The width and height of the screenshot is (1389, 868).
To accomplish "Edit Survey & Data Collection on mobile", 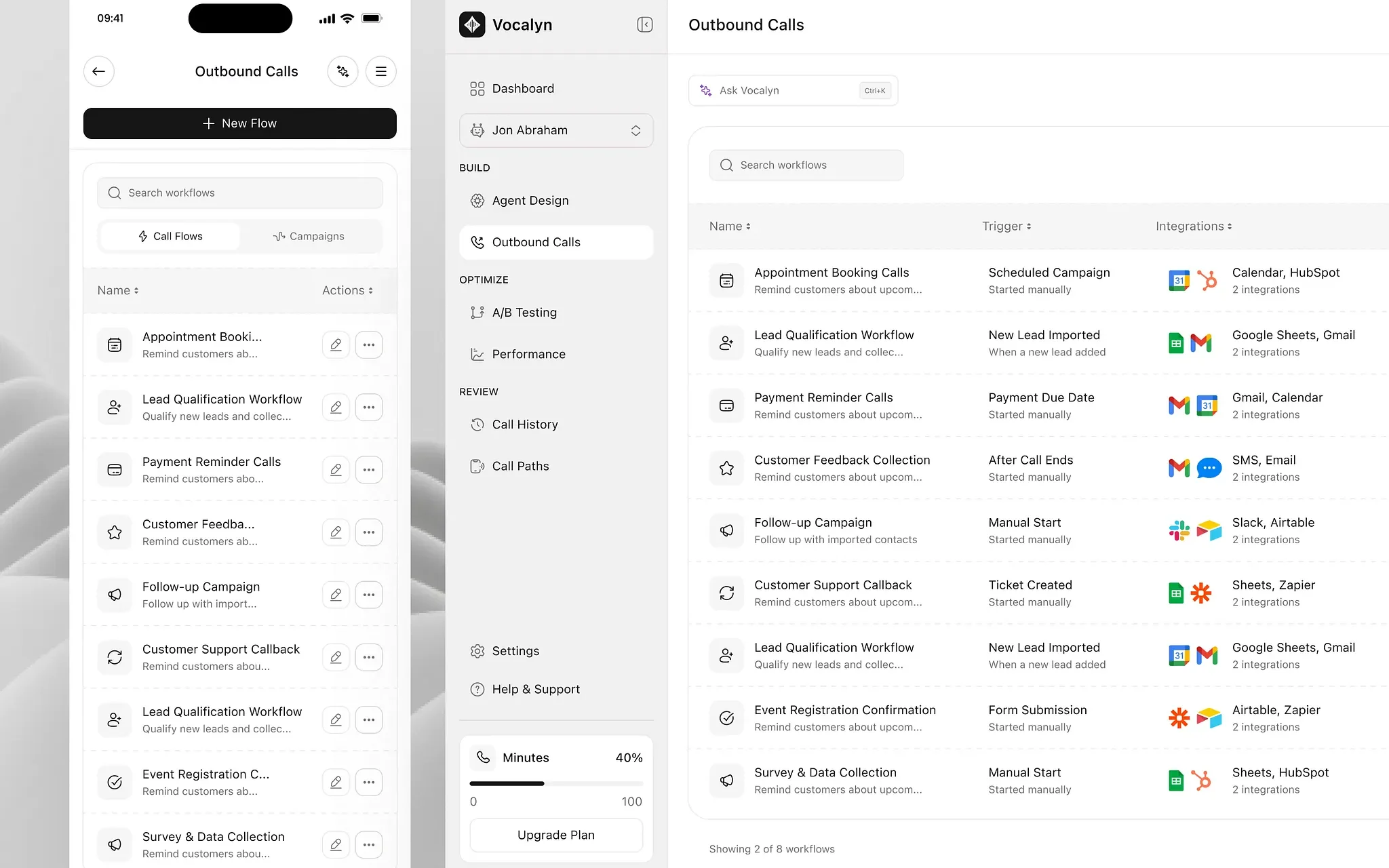I will [336, 844].
